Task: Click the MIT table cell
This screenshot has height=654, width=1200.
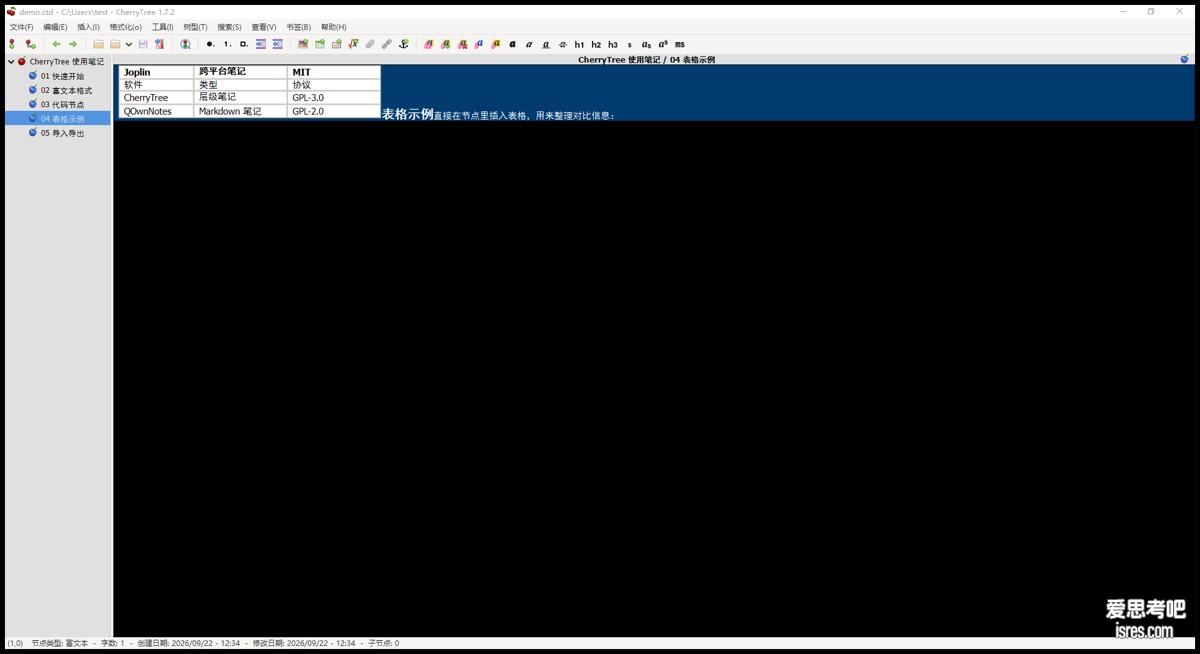Action: point(334,72)
